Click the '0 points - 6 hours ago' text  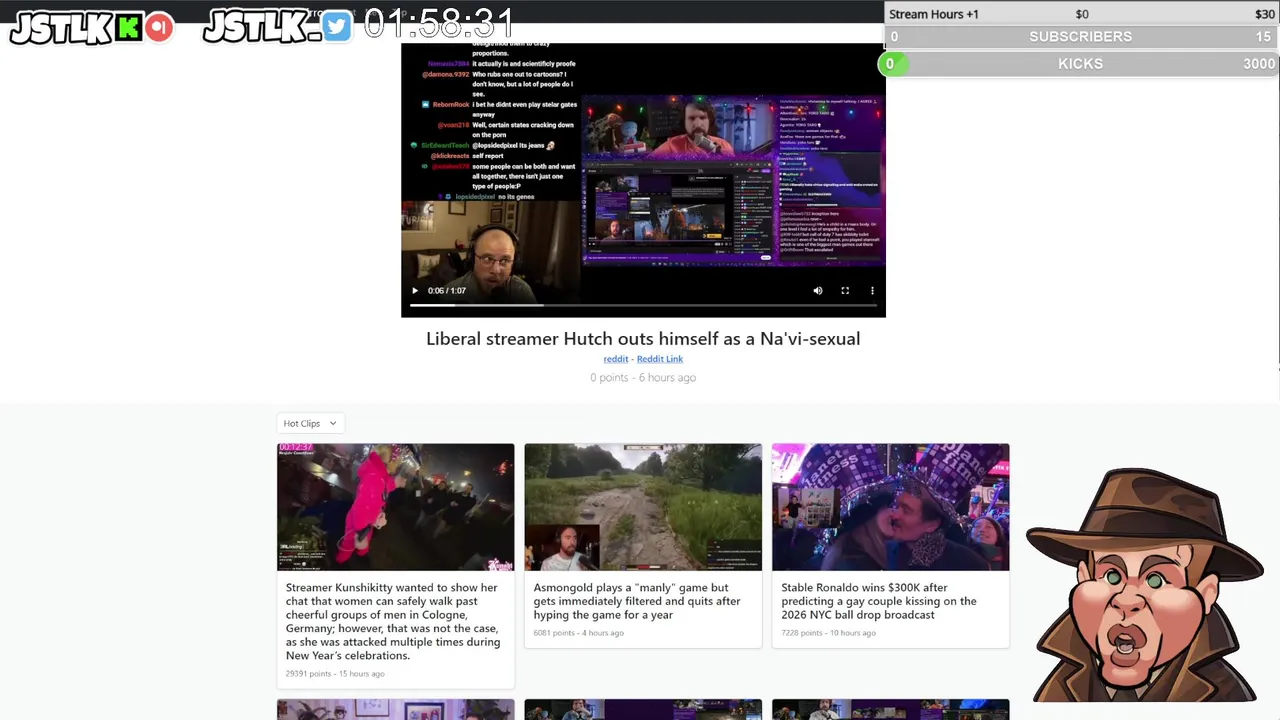(x=643, y=378)
